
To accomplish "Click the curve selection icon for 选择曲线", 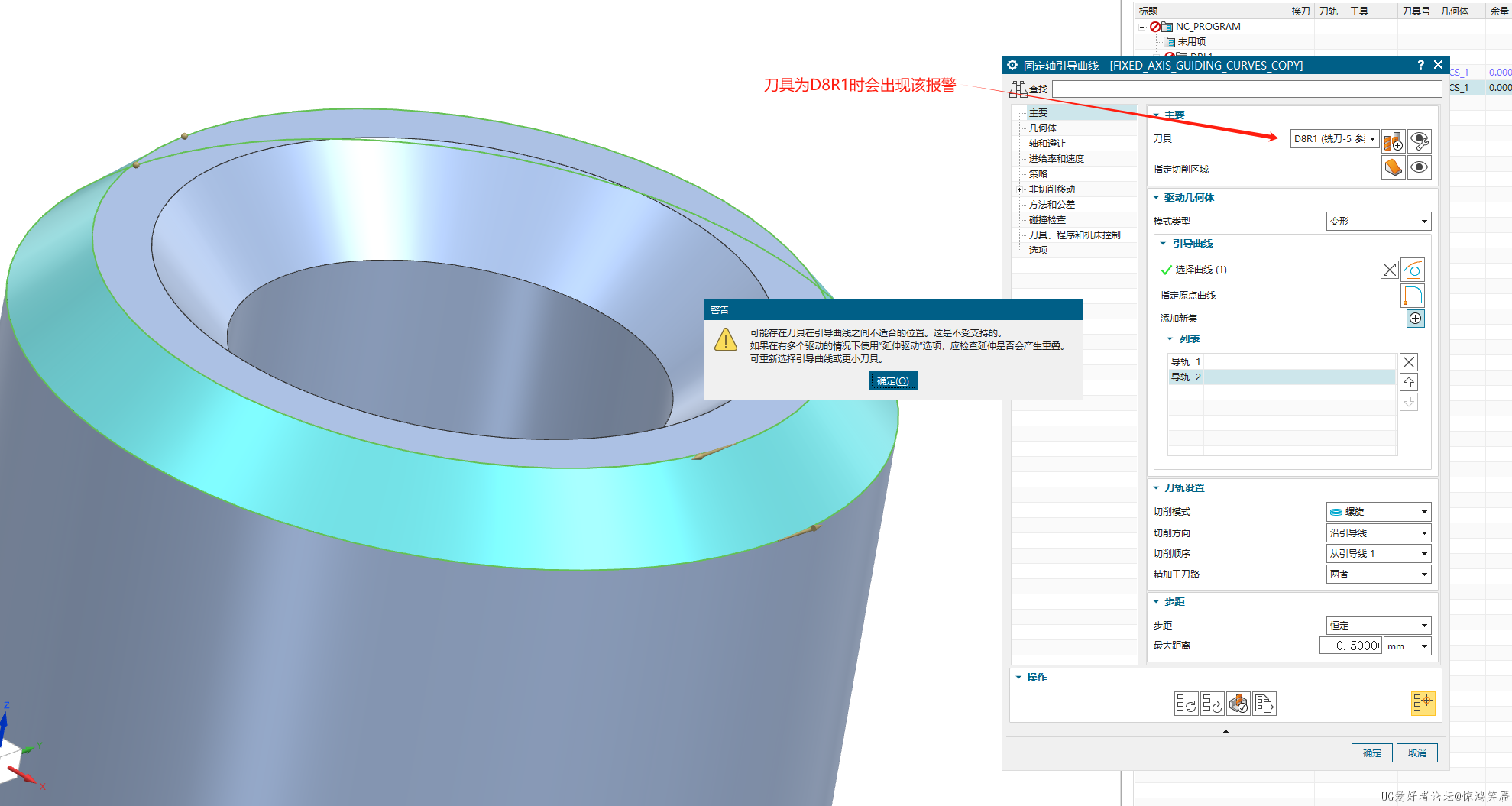I will tap(1413, 270).
